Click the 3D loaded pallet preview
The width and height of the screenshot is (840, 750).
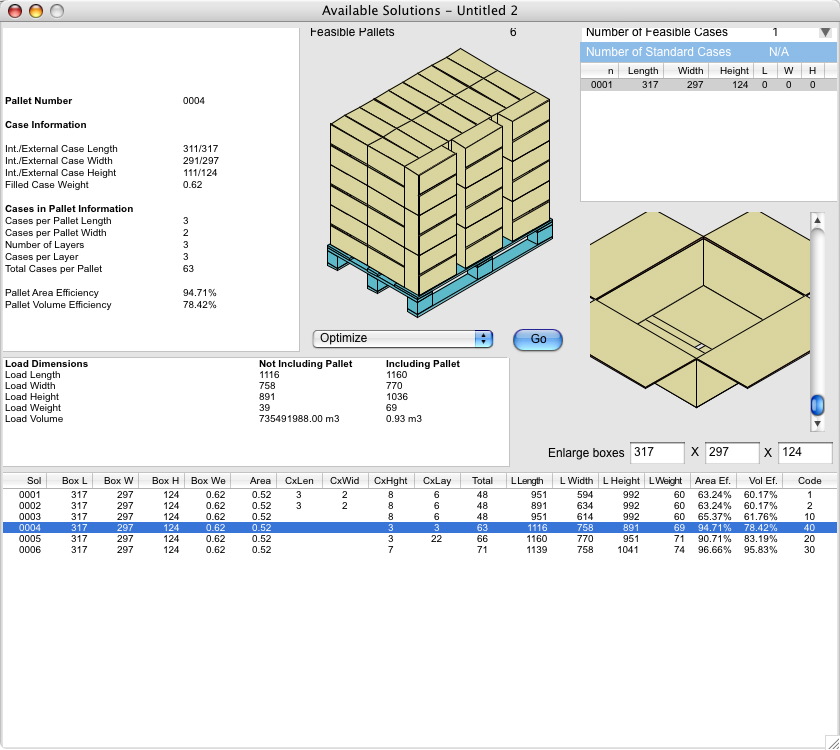[439, 182]
